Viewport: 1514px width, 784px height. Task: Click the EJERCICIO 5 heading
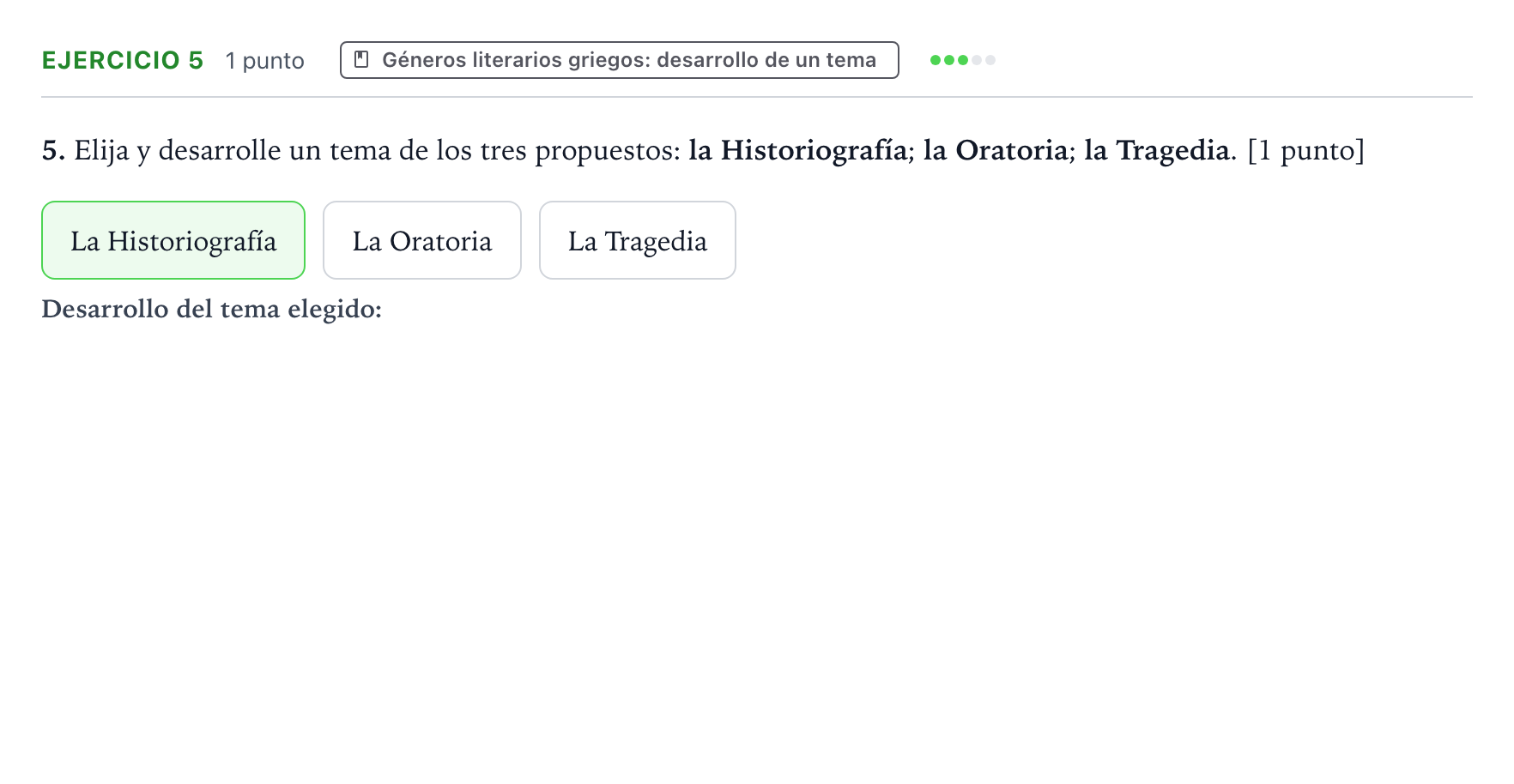[x=123, y=60]
